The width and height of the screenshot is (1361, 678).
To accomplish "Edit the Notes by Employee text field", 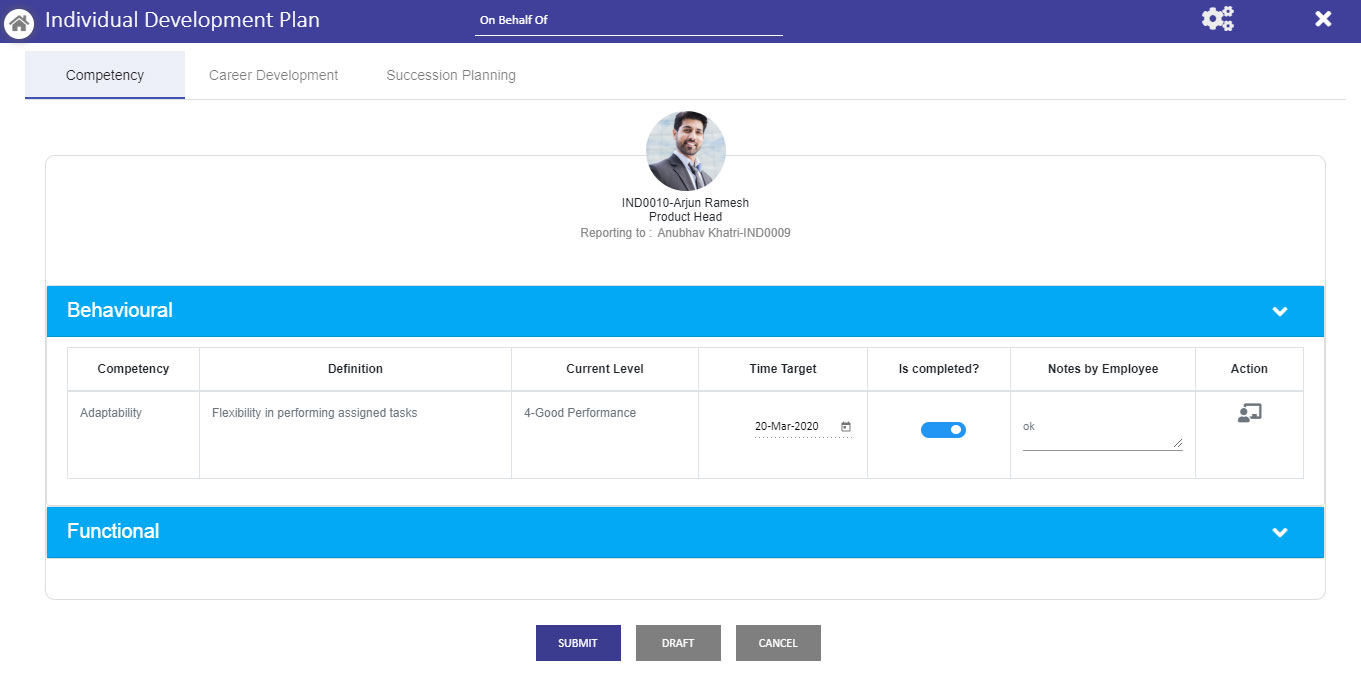I will [x=1100, y=427].
